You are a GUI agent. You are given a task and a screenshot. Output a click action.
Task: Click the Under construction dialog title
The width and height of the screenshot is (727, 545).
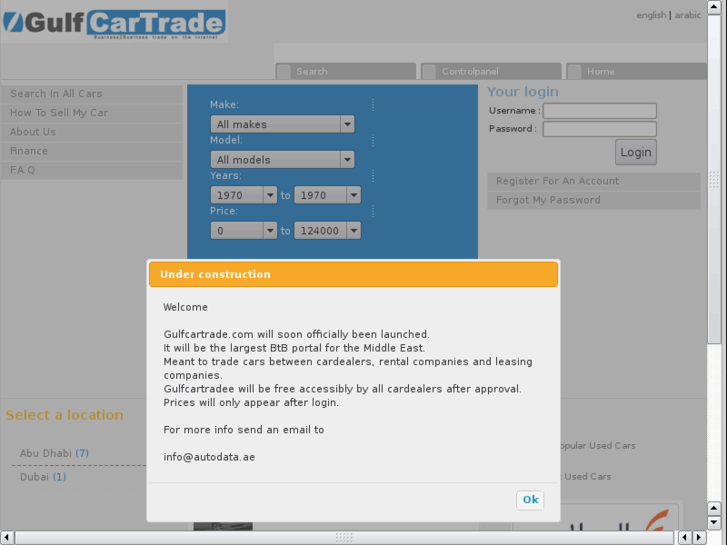215,274
